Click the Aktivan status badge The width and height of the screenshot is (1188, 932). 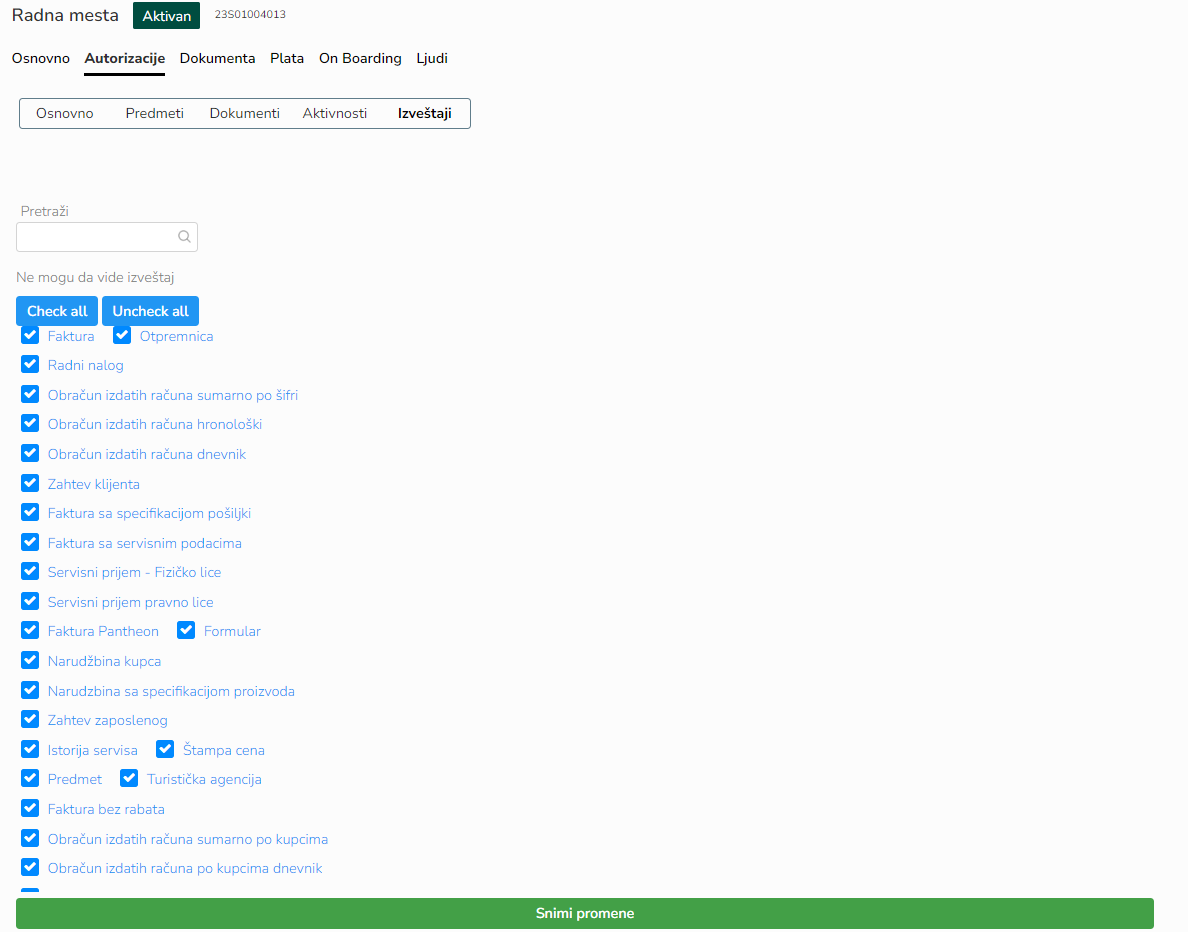coord(166,16)
